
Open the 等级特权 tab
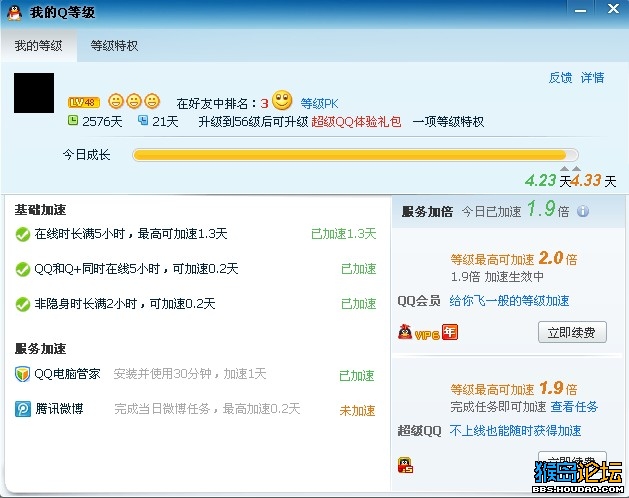[x=114, y=46]
